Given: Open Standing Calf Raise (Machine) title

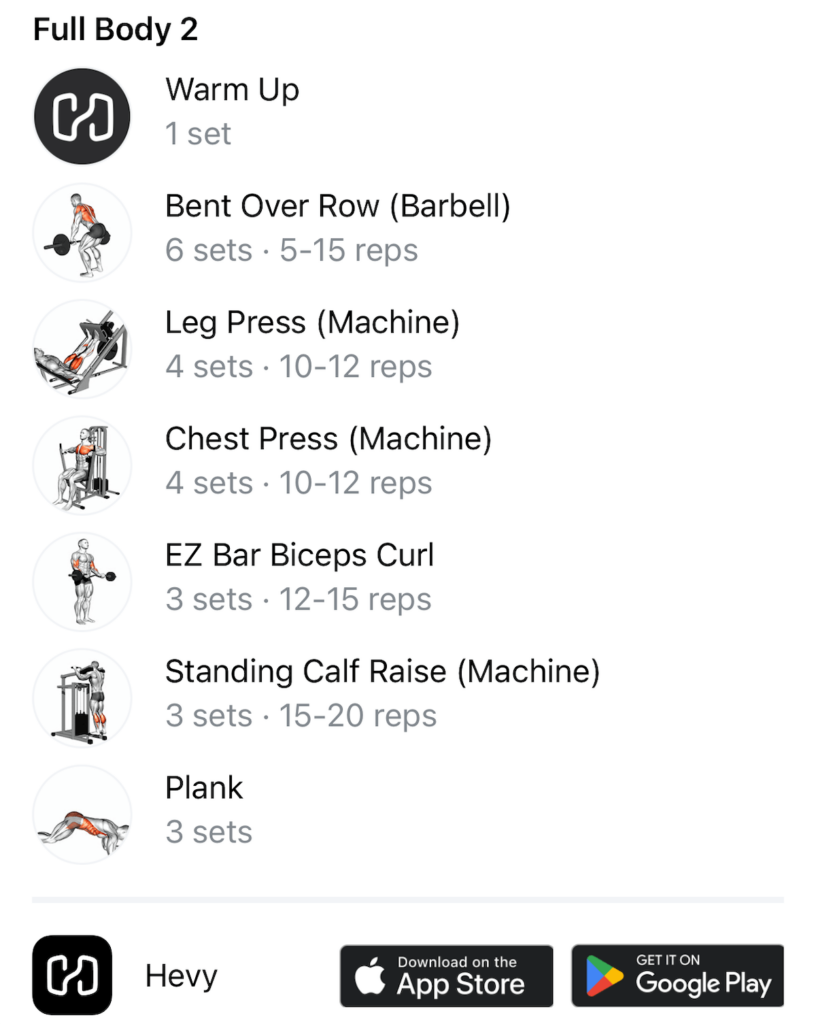Looking at the screenshot, I should (382, 671).
